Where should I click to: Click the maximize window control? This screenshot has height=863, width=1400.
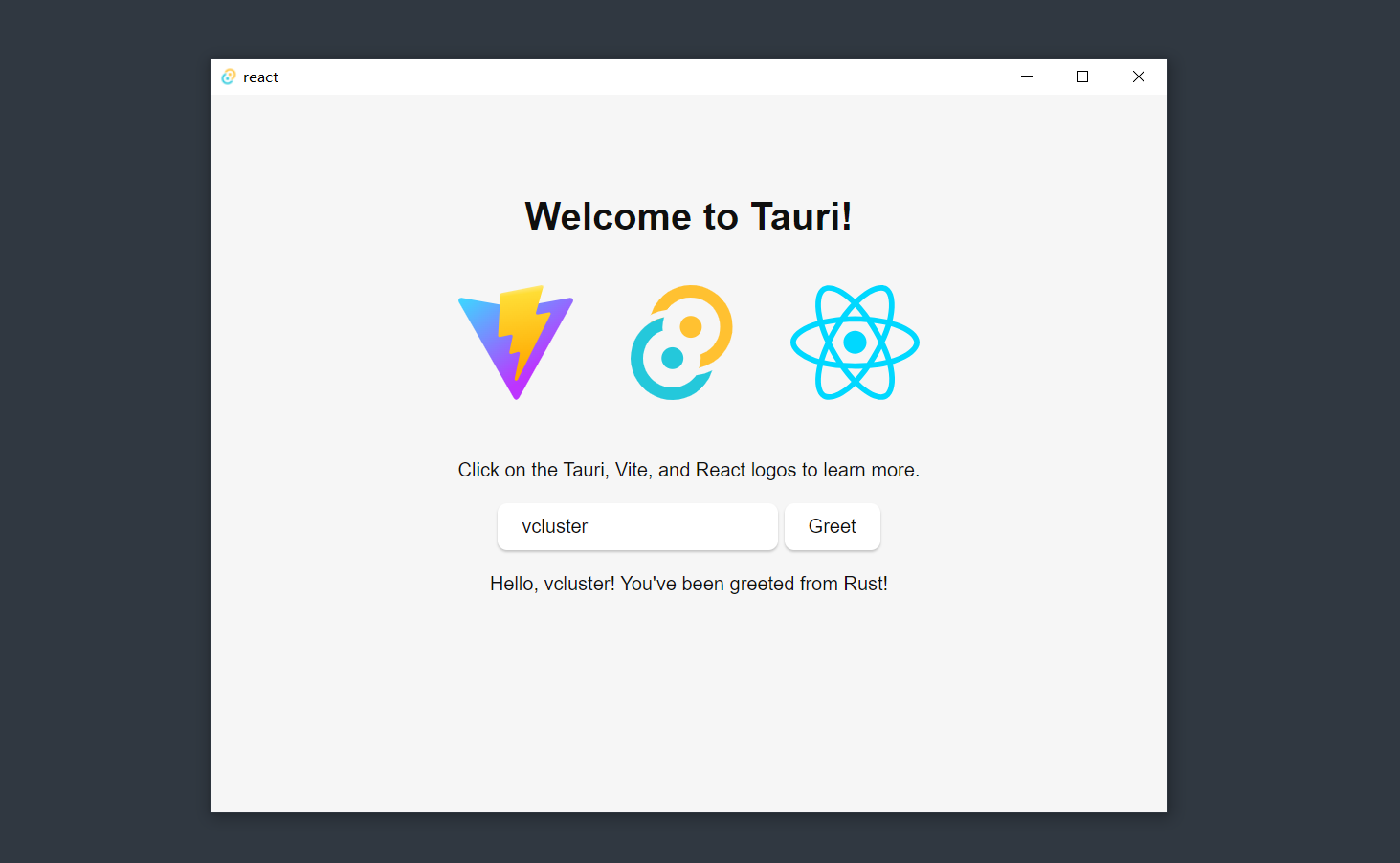click(1081, 77)
